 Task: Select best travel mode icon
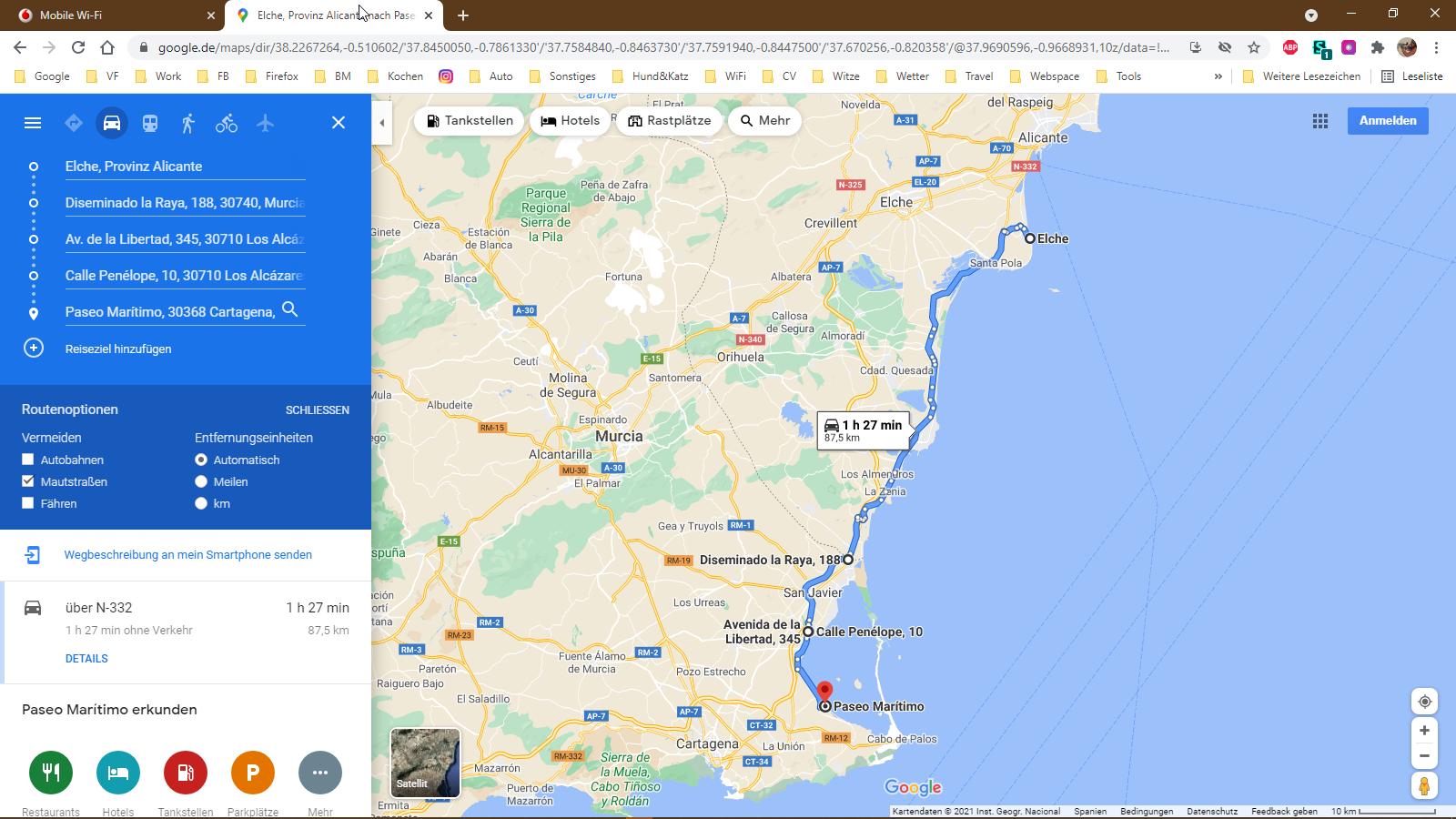[x=74, y=123]
